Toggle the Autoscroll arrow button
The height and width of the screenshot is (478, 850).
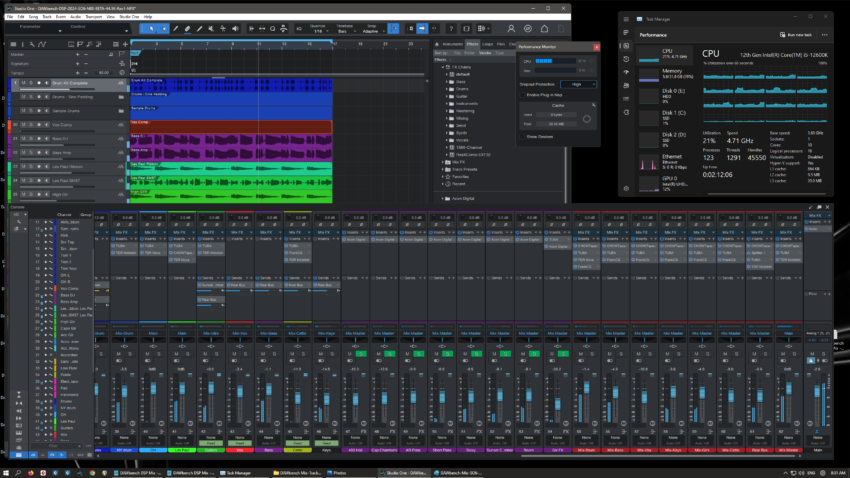coord(422,29)
